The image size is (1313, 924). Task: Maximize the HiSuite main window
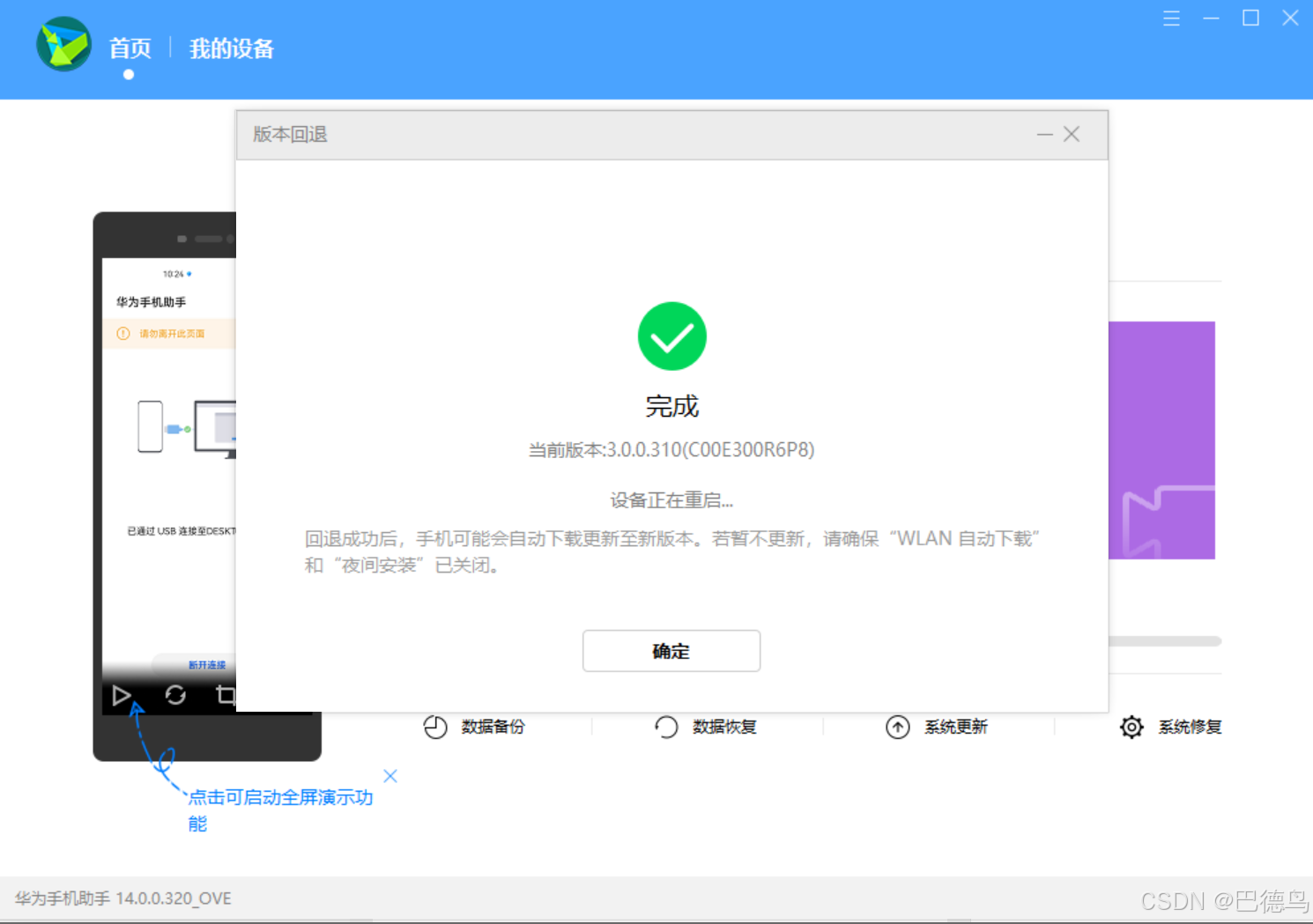[x=1250, y=18]
